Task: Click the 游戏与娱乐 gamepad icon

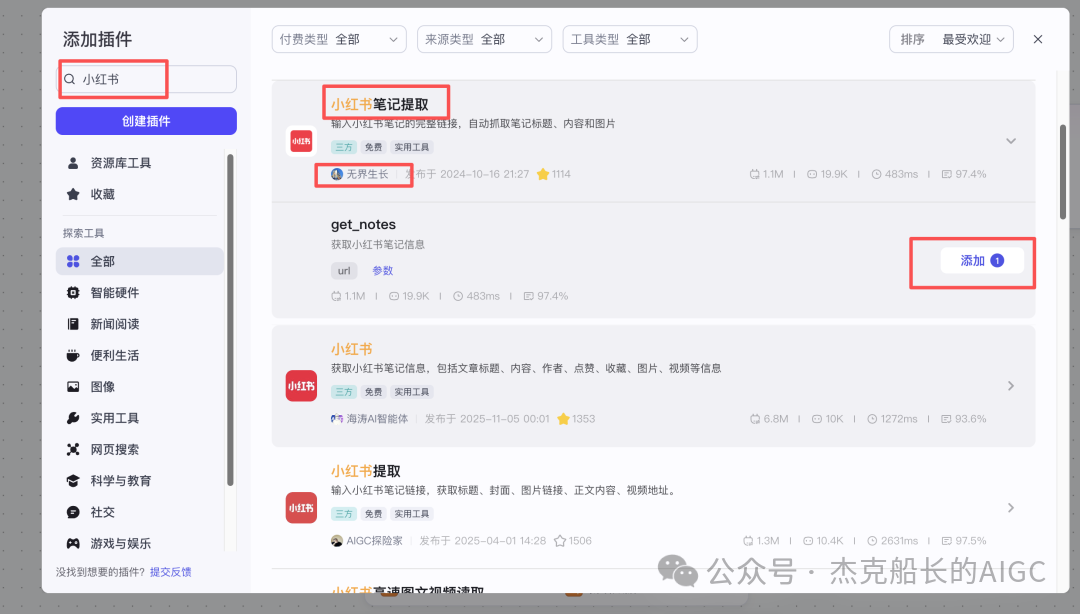Action: (73, 544)
